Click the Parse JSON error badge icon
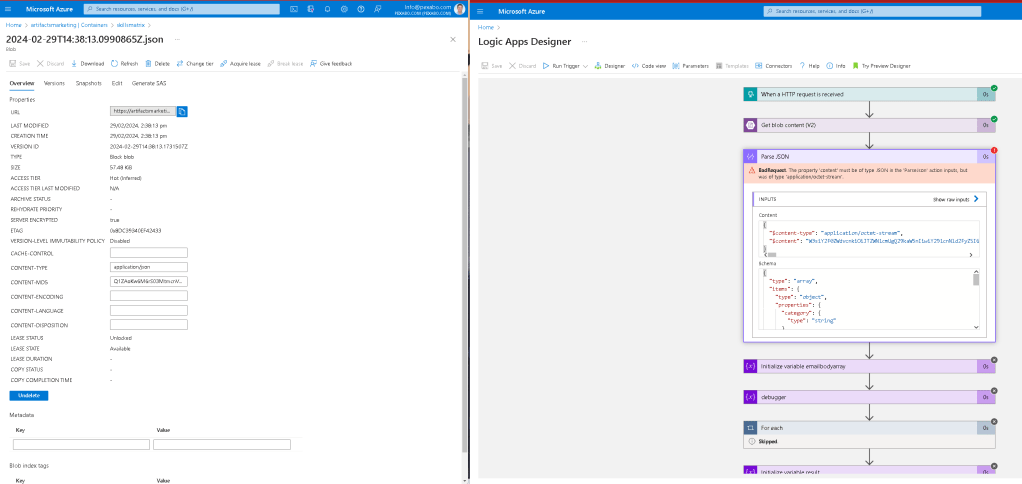This screenshot has height=484, width=1022. click(994, 150)
